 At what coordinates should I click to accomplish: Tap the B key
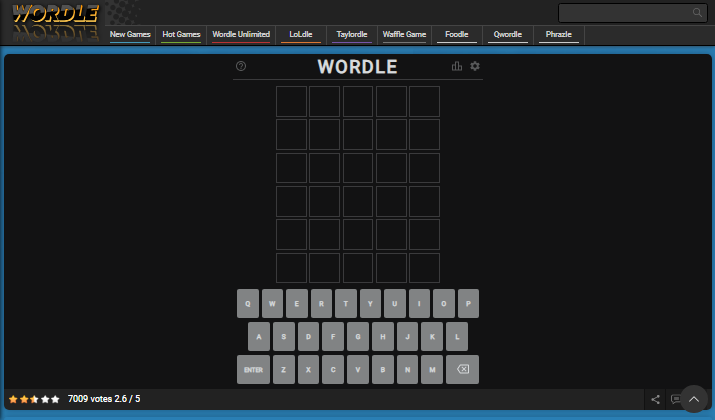(x=383, y=369)
